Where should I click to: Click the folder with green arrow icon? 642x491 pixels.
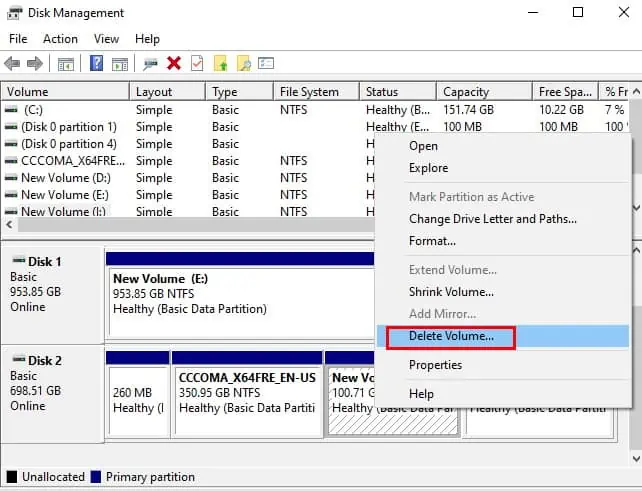221,63
